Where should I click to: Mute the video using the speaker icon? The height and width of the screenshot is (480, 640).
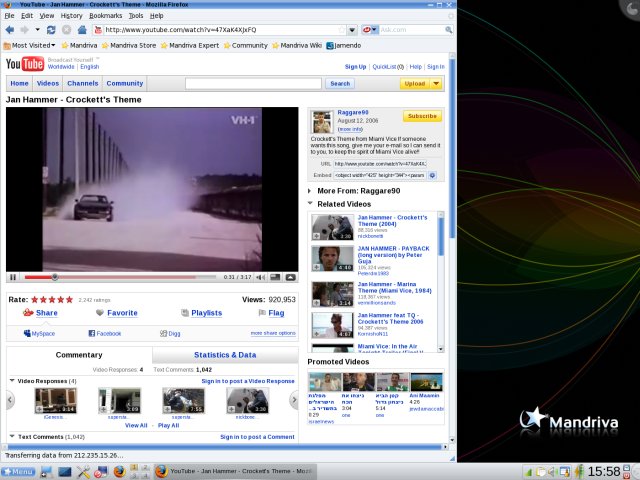click(x=261, y=277)
